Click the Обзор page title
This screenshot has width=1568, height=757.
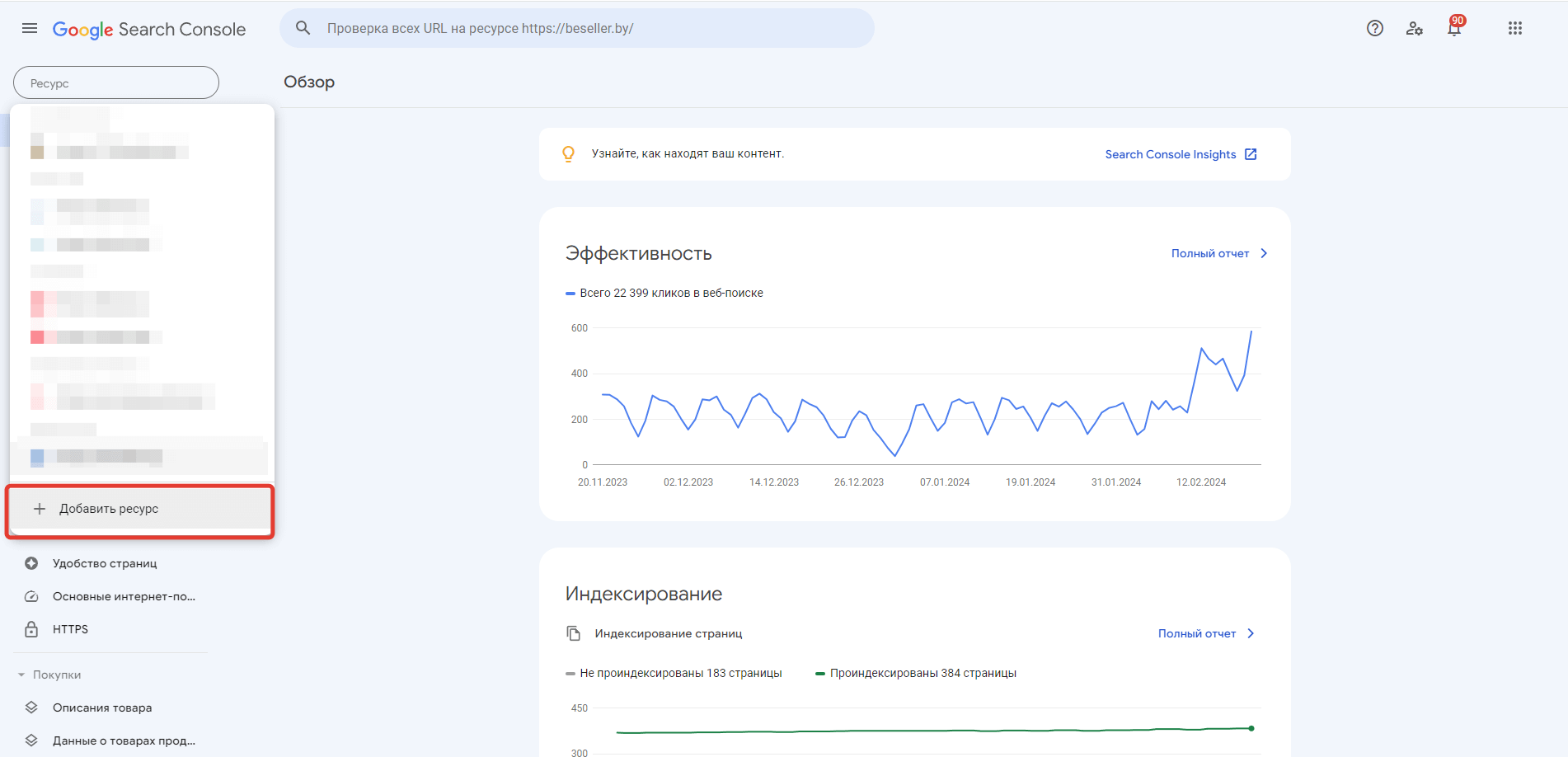[x=309, y=82]
